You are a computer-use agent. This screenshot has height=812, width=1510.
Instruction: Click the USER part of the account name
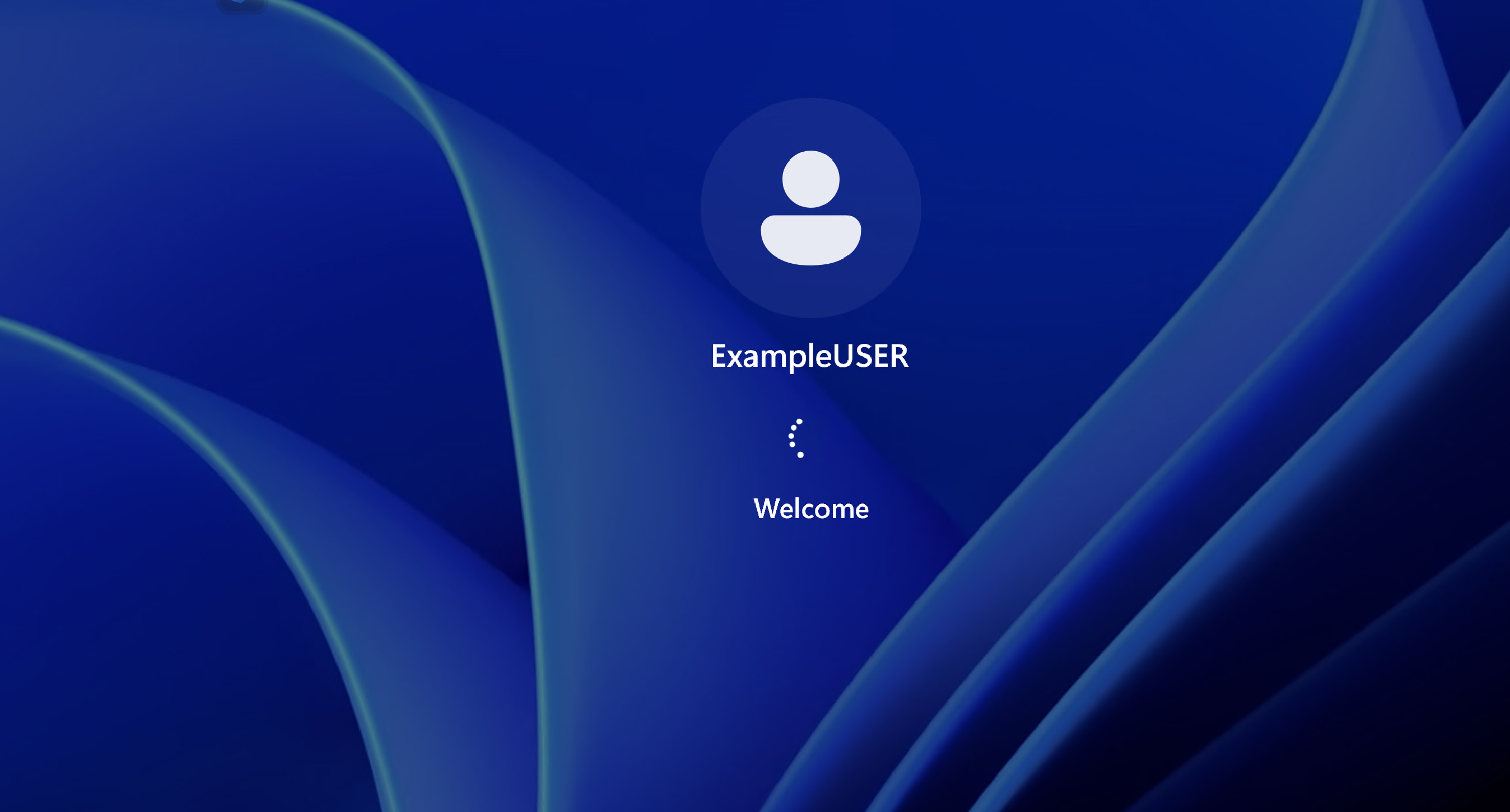click(x=870, y=356)
